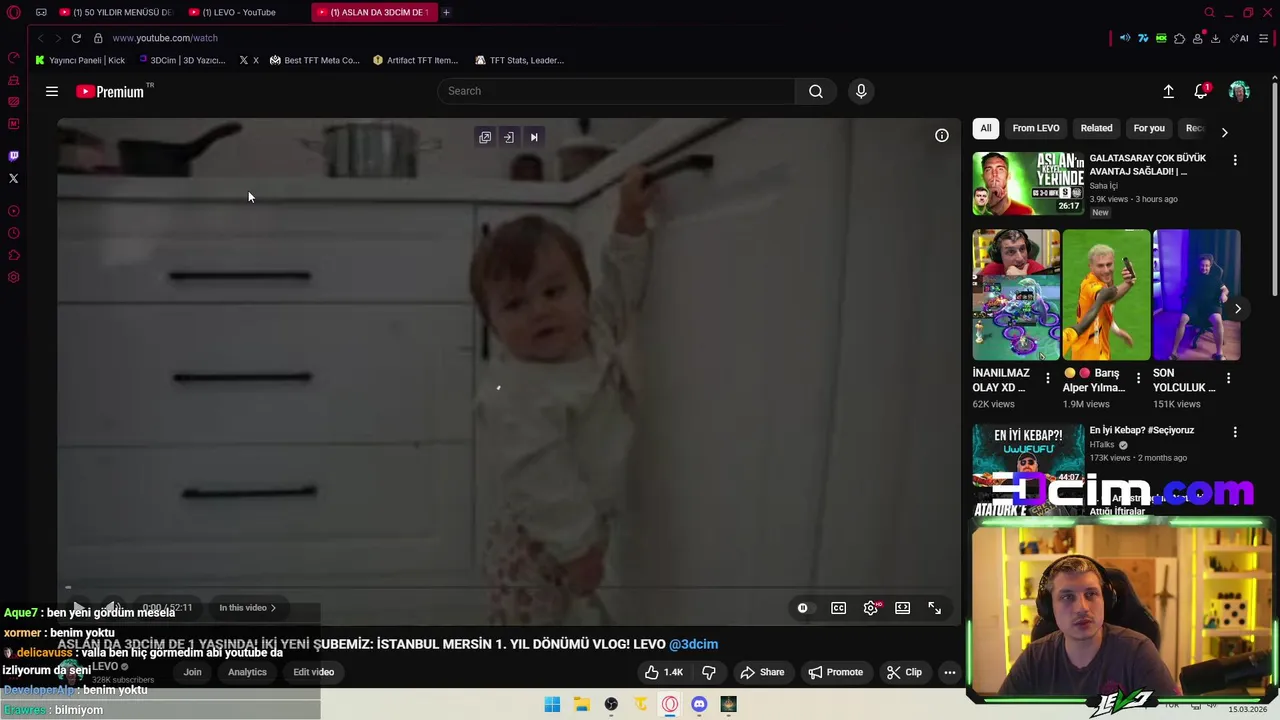Click the browser sound toolbar icon

pyautogui.click(x=1125, y=38)
